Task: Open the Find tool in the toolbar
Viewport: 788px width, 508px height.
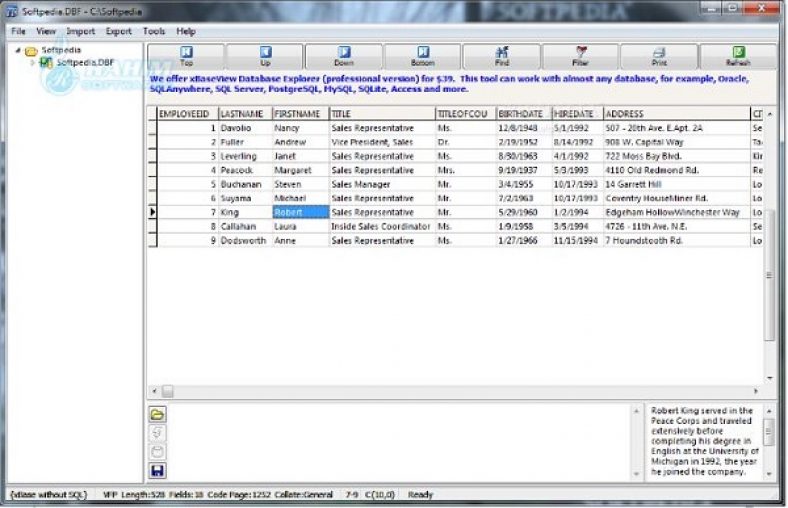Action: pyautogui.click(x=501, y=56)
